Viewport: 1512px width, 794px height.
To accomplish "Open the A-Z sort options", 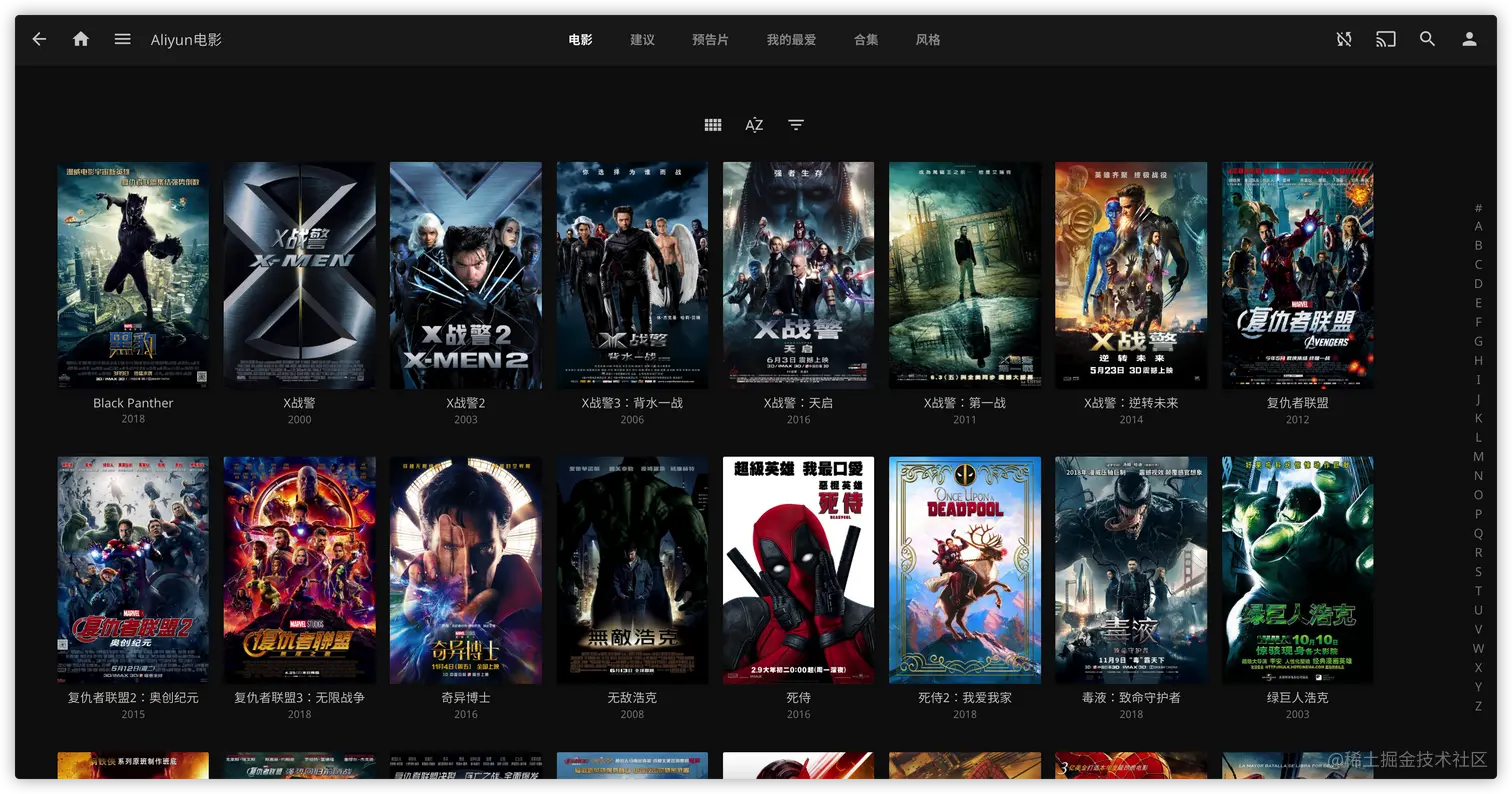I will [754, 125].
